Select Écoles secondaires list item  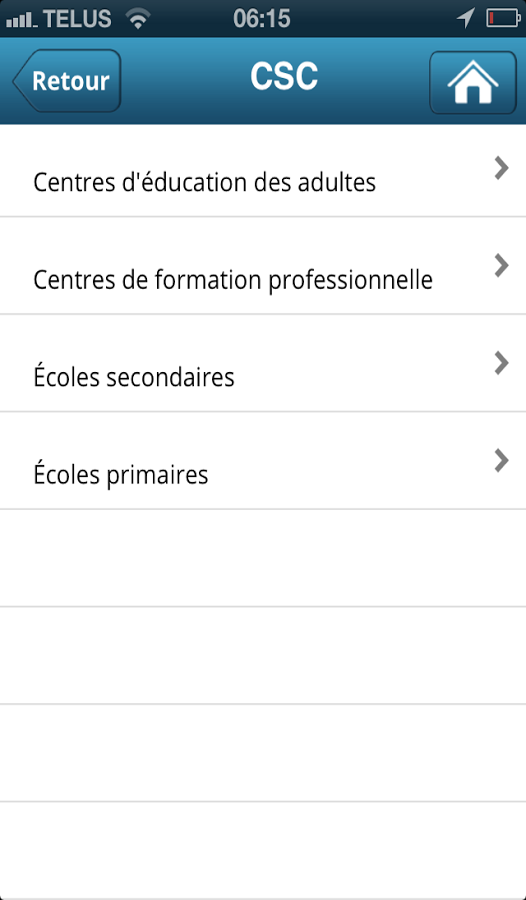263,363
